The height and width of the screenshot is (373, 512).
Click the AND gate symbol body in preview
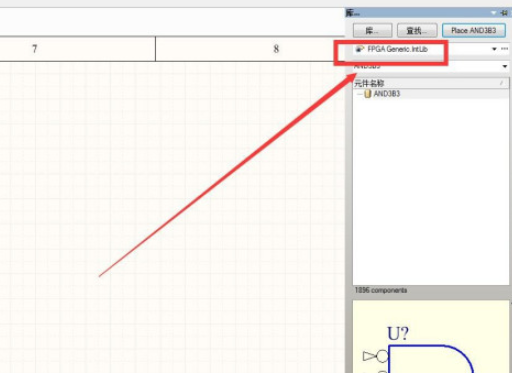[431, 359]
